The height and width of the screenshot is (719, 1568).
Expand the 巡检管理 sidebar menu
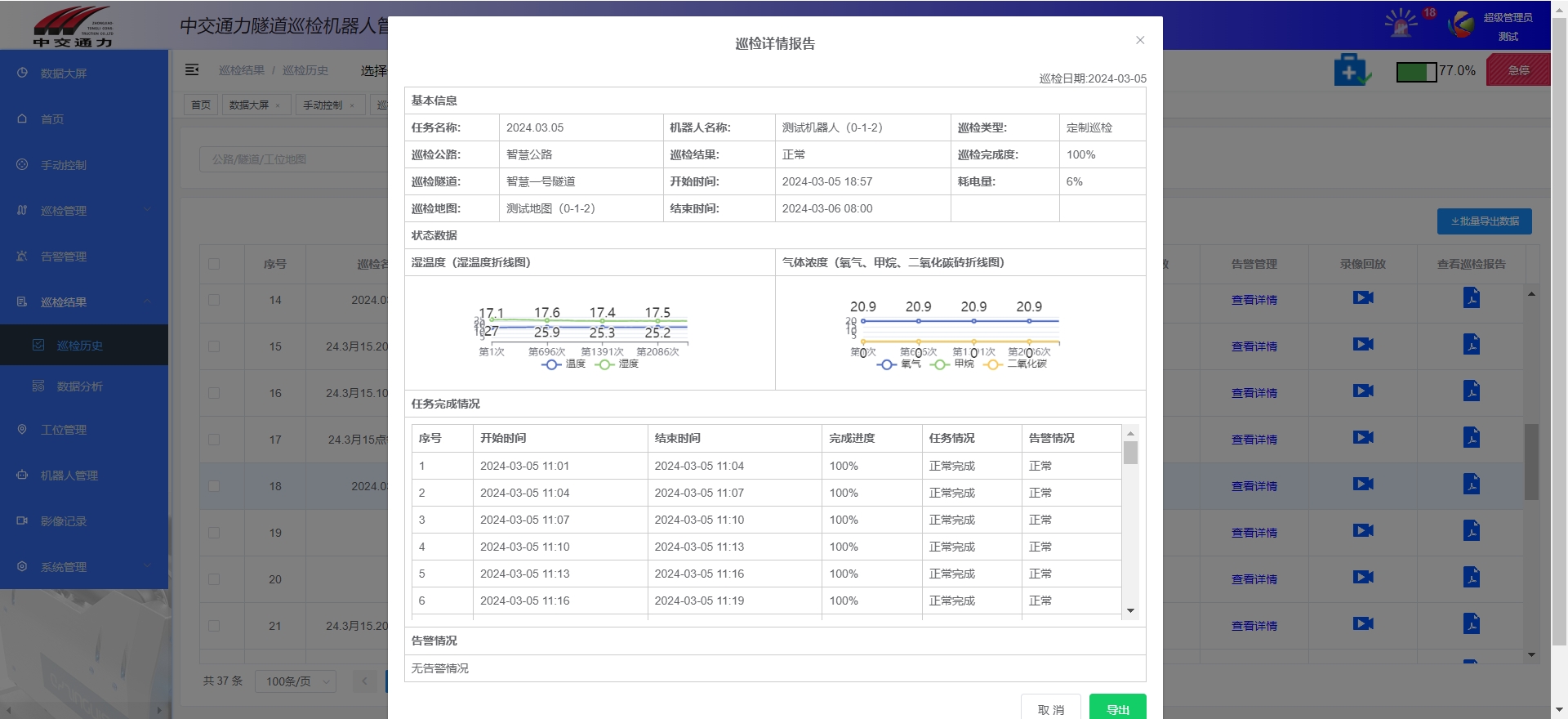click(x=84, y=210)
